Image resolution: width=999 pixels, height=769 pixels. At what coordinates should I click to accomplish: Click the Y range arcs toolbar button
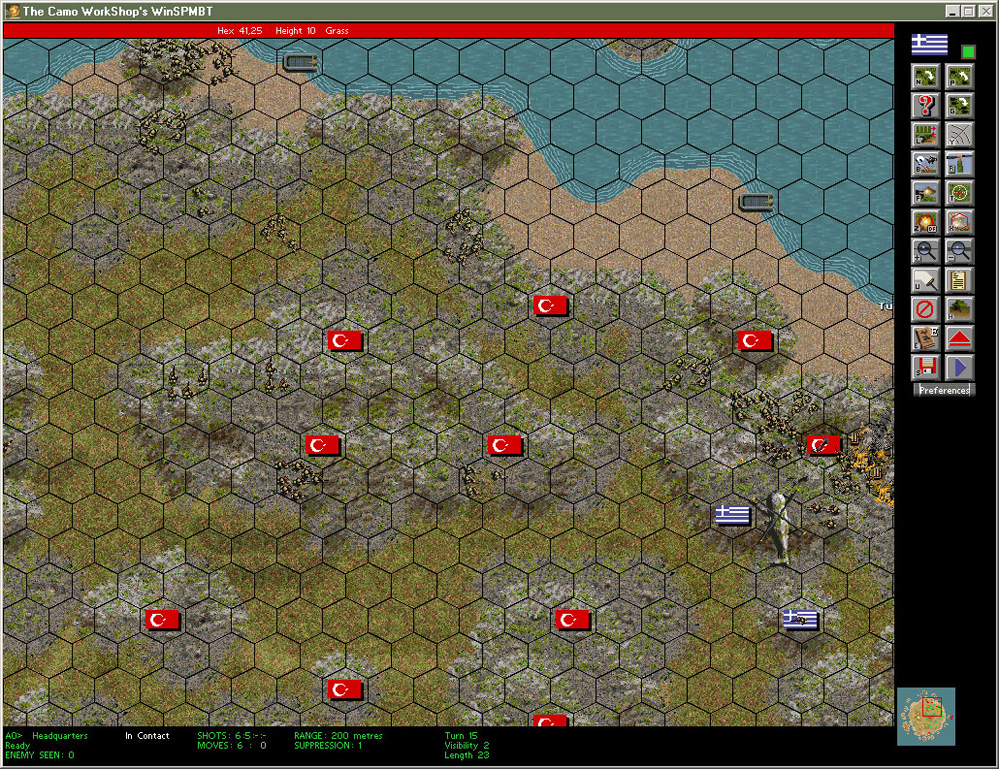pyautogui.click(x=959, y=134)
